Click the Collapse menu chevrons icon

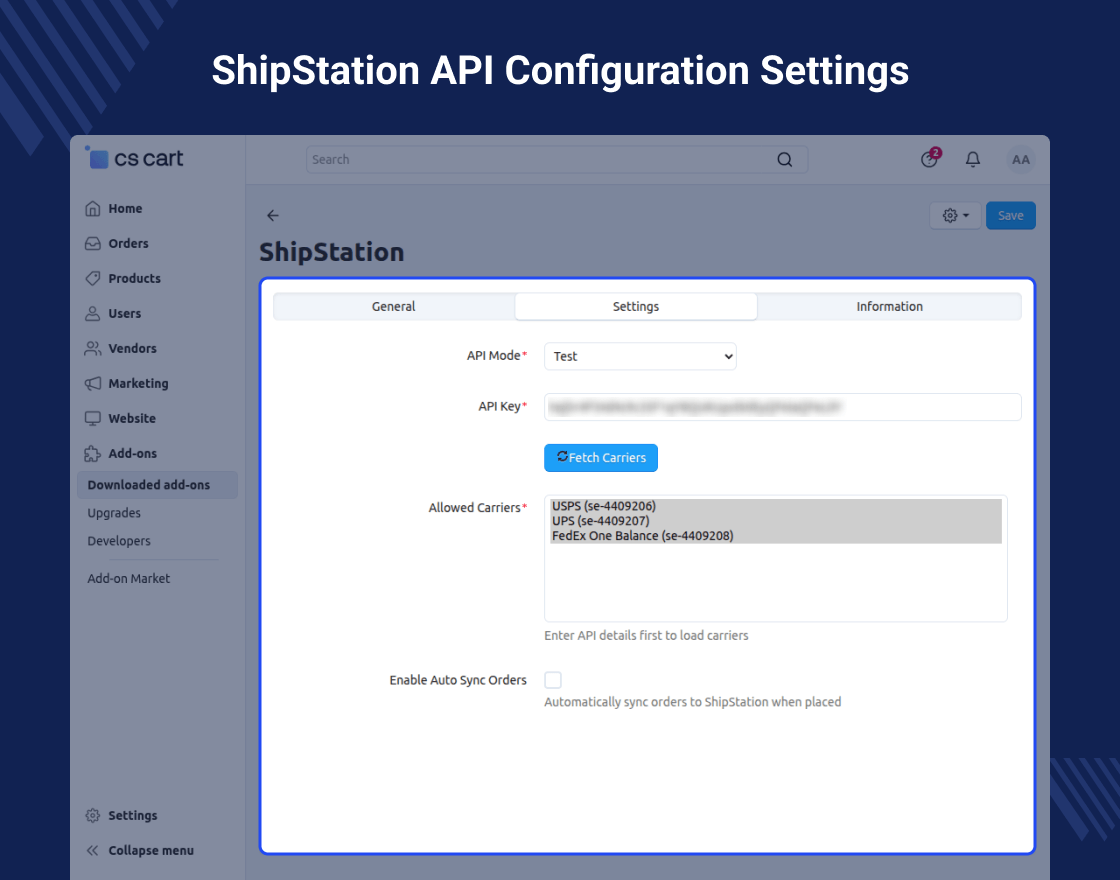[x=93, y=850]
